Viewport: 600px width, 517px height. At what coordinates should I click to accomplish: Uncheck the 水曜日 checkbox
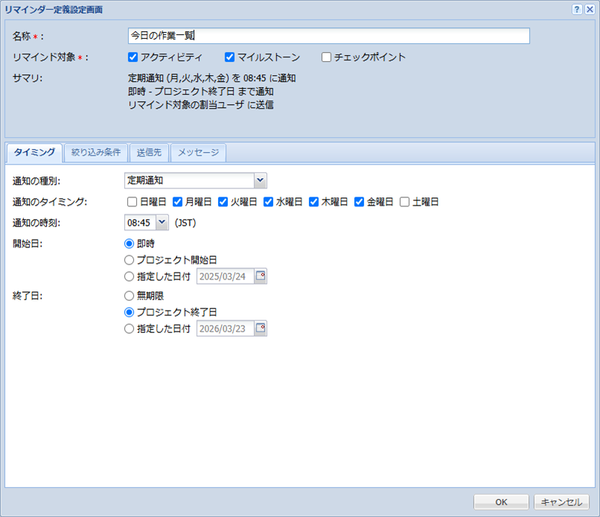(x=269, y=201)
